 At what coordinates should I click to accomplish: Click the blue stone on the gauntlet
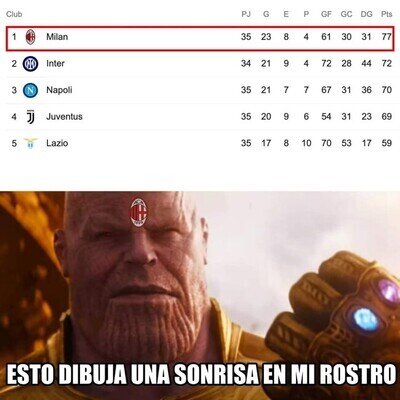coord(366,319)
